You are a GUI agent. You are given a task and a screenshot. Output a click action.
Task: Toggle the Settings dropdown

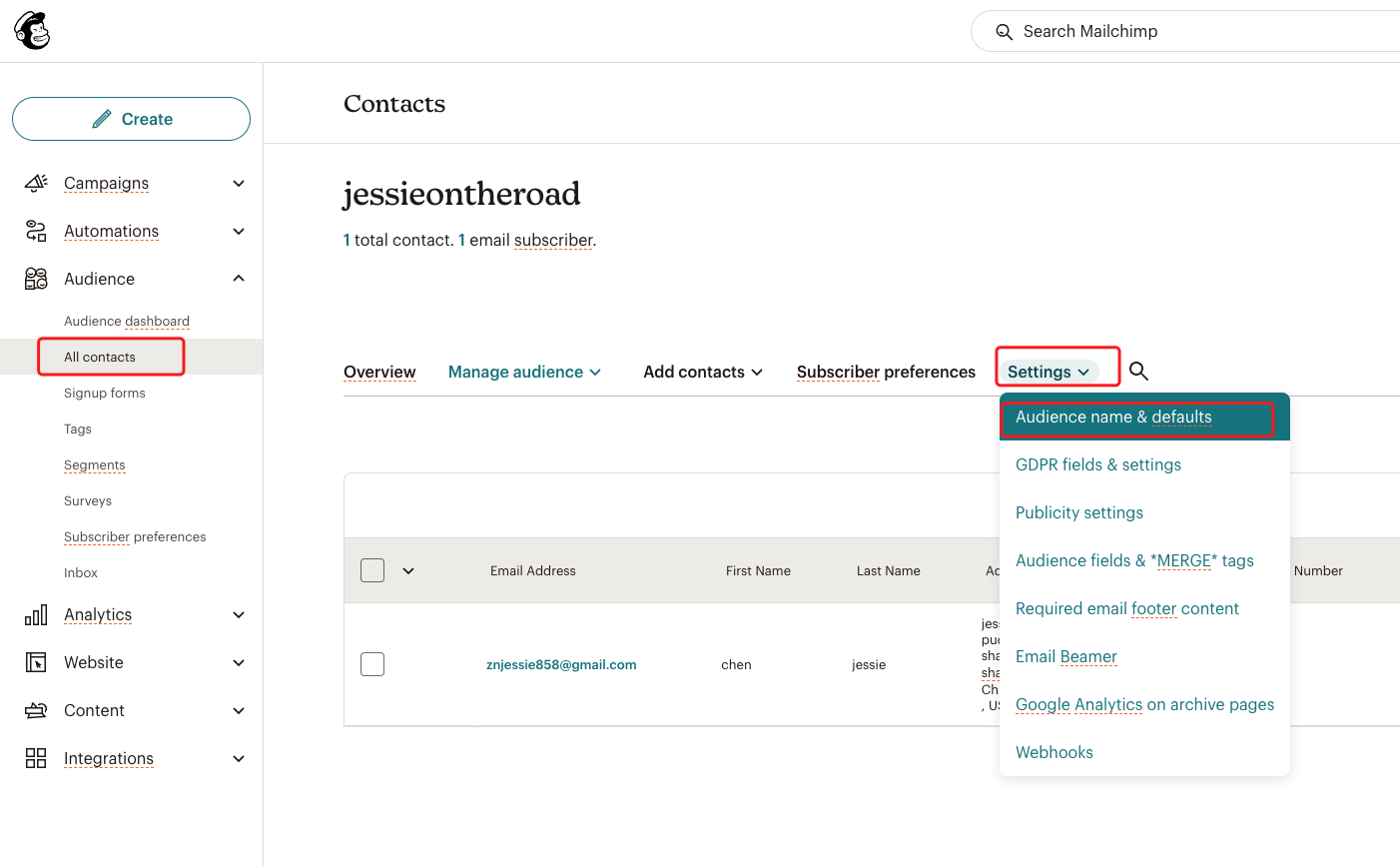point(1049,372)
